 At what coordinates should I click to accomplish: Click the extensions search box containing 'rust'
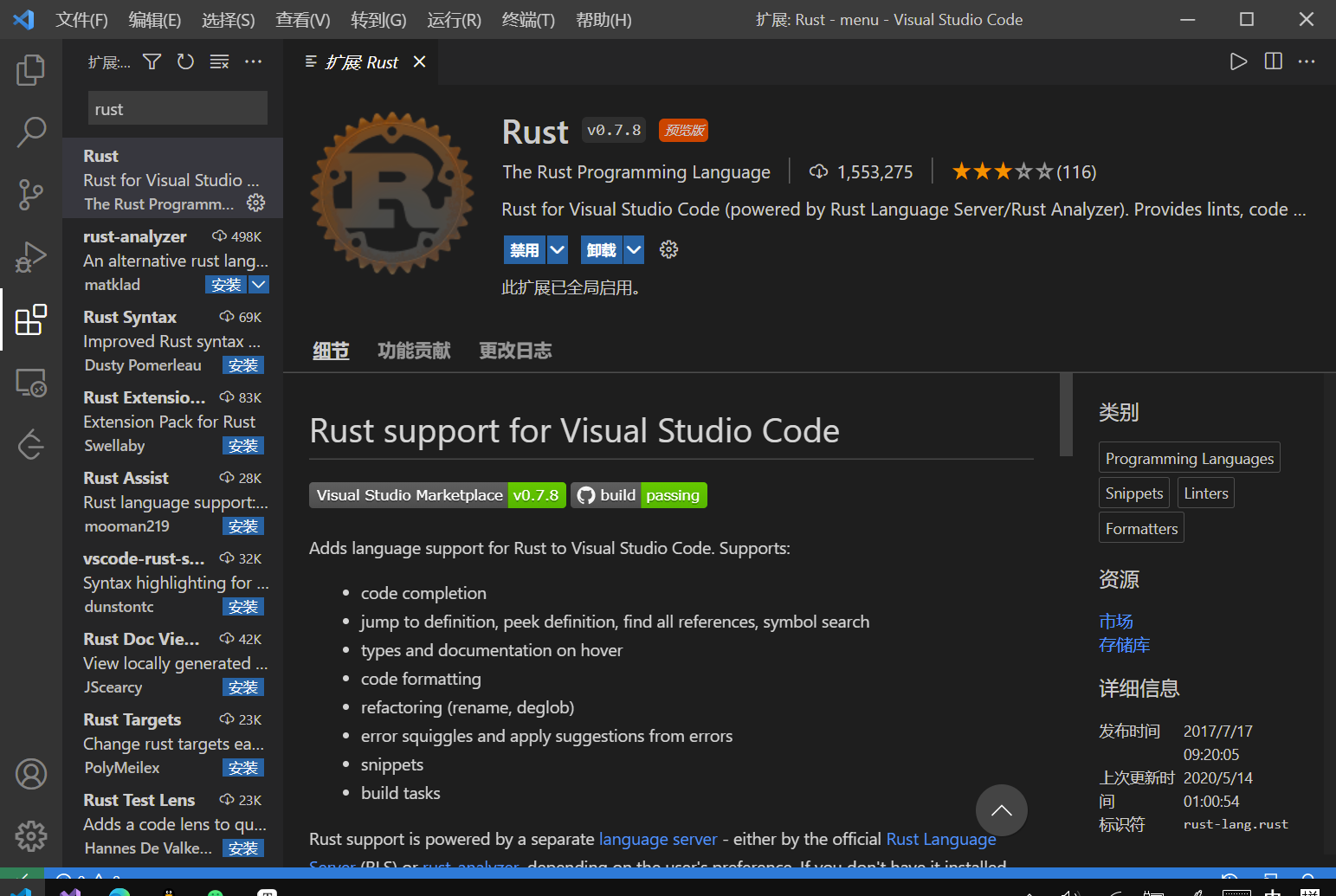coord(177,109)
